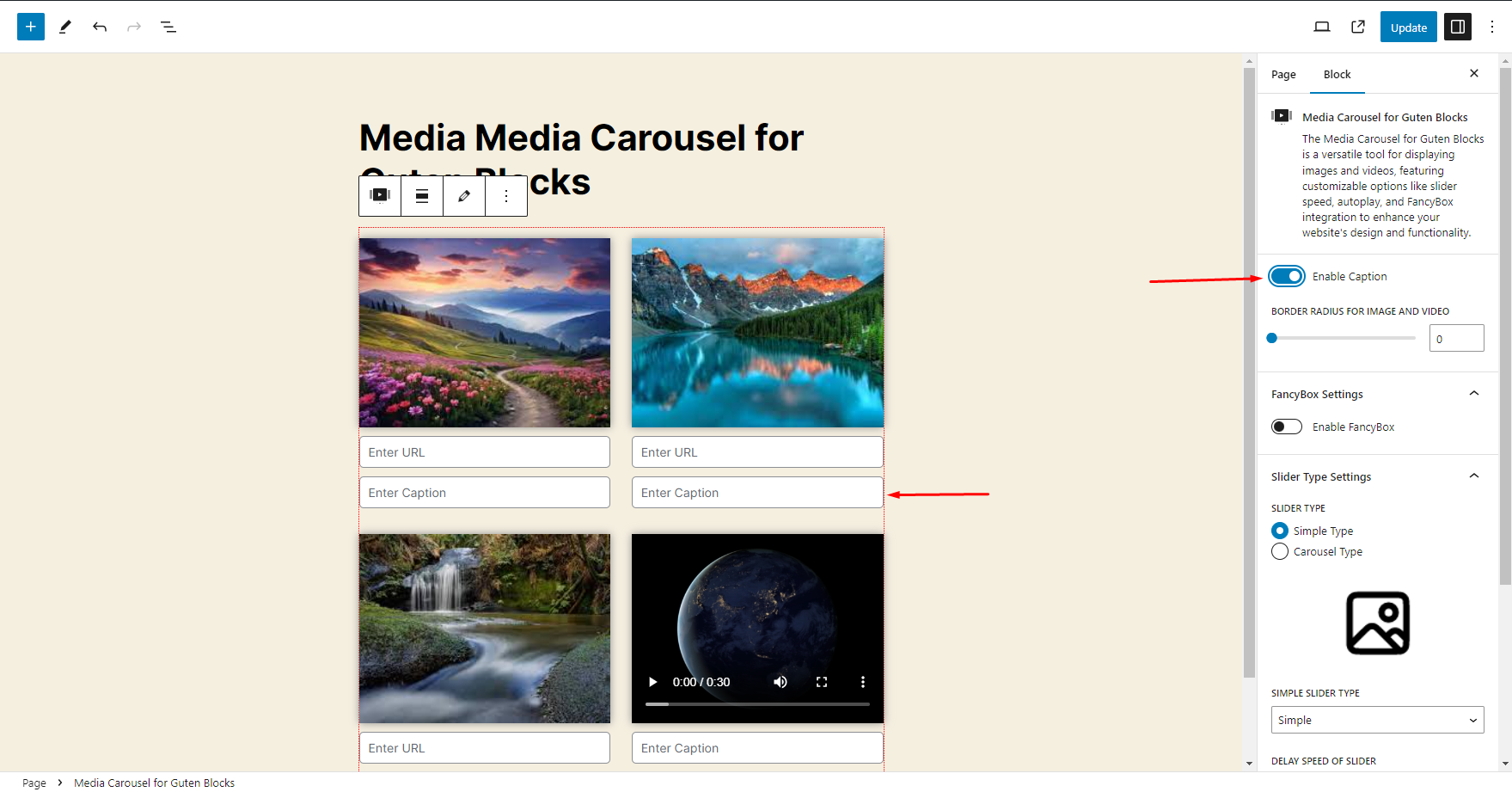
Task: Click Enter Caption field under flower meadow image
Action: point(485,493)
